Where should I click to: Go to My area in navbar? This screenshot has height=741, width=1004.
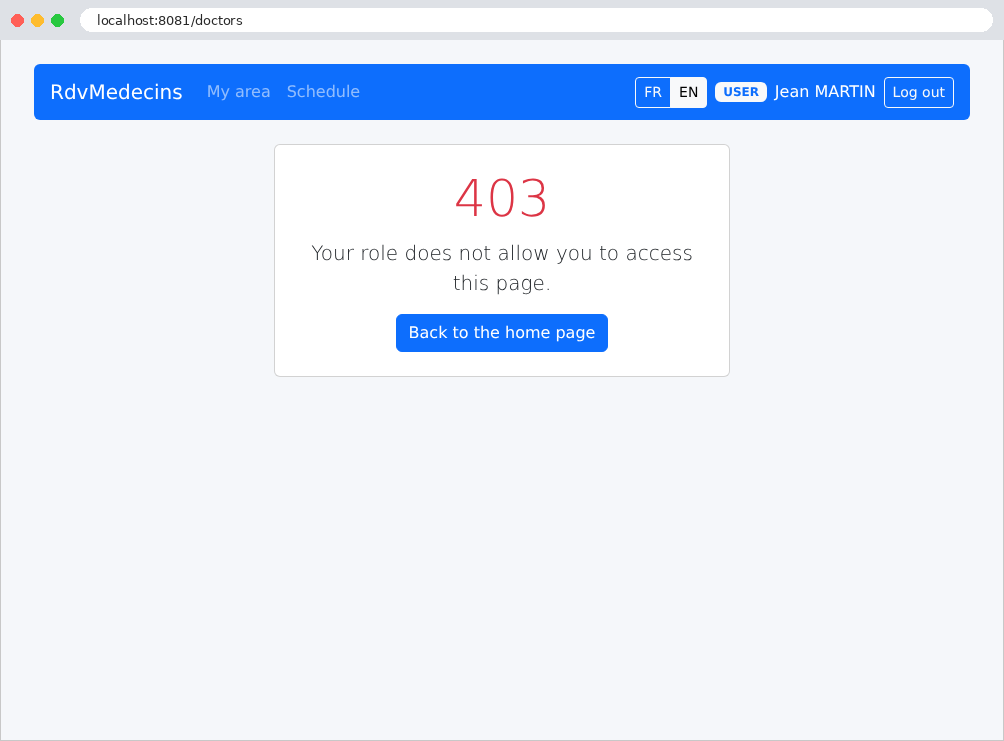click(x=238, y=92)
